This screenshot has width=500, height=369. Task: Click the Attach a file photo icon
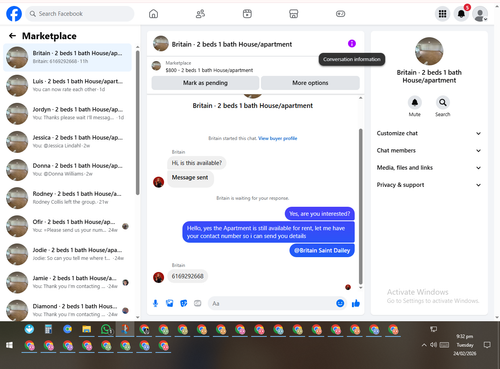(170, 303)
